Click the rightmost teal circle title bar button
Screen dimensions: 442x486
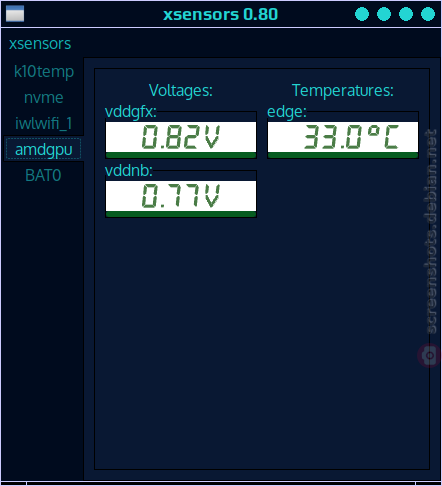point(428,14)
